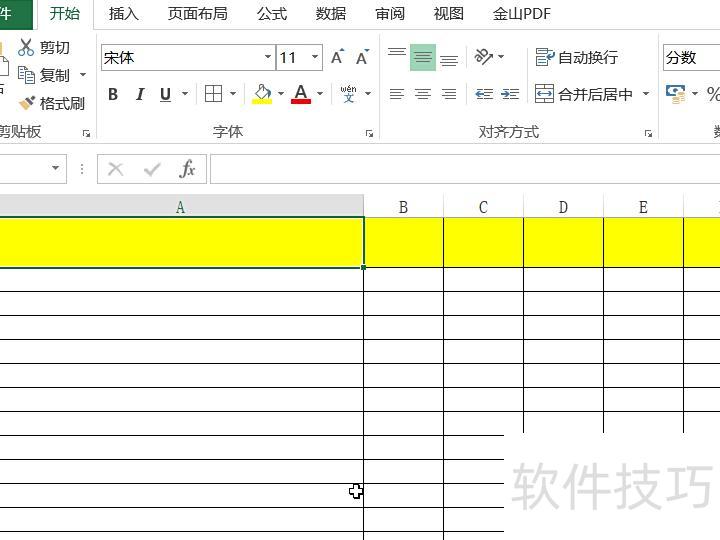Open the 数据 tab
The height and width of the screenshot is (540, 720).
coord(331,14)
